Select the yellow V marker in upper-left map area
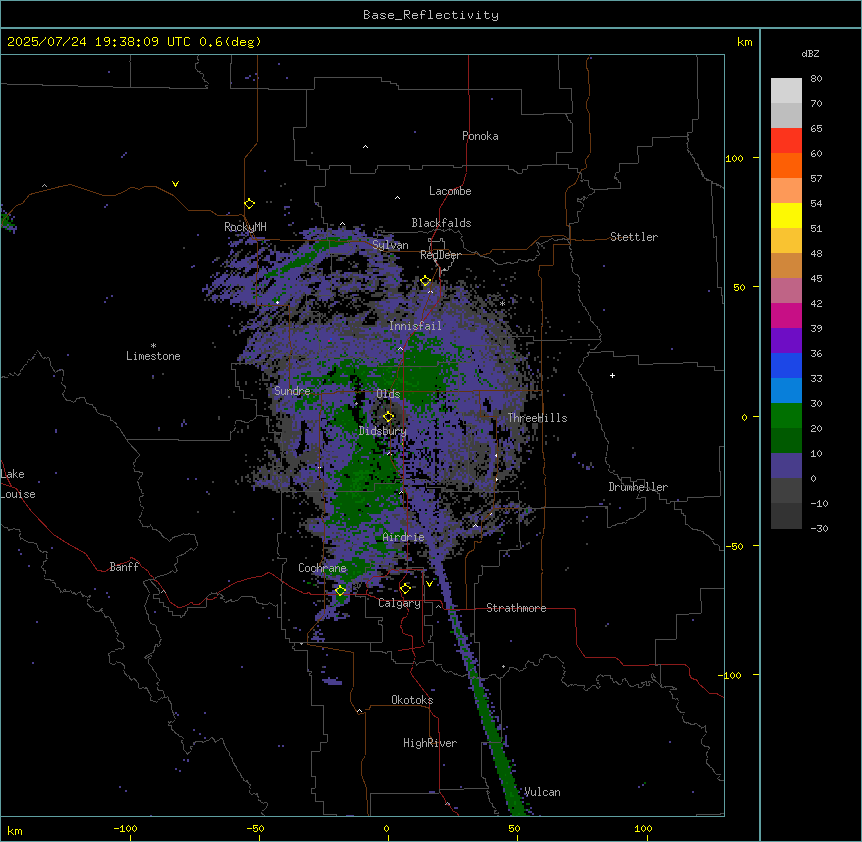The height and width of the screenshot is (842, 862). pos(175,184)
